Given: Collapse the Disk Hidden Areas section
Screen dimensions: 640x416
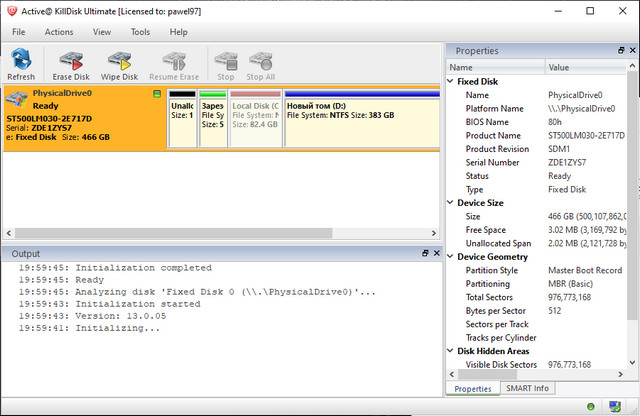Looking at the screenshot, I should click(450, 351).
